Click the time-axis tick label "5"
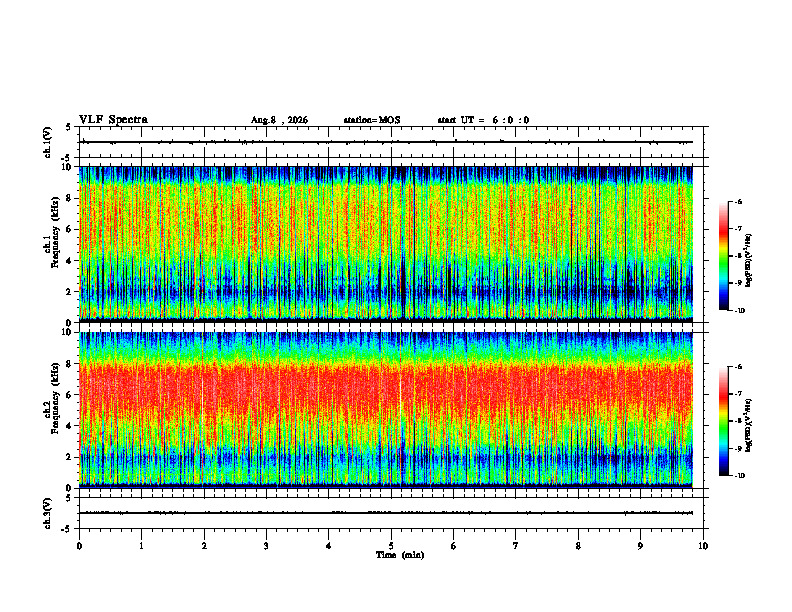Viewport: 792px width, 612px height. (391, 546)
